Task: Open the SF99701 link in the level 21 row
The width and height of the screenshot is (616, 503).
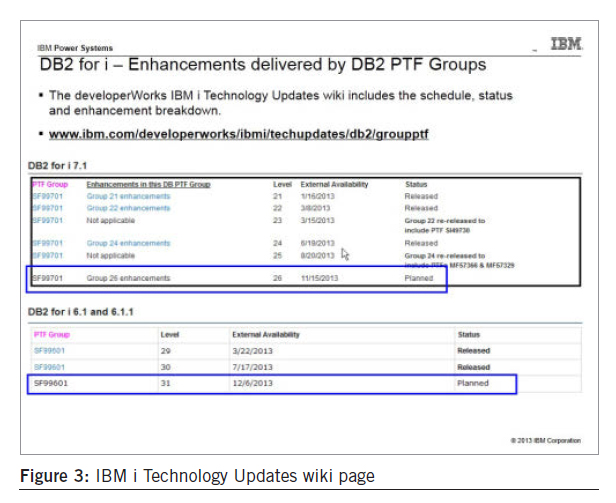Action: [48, 196]
